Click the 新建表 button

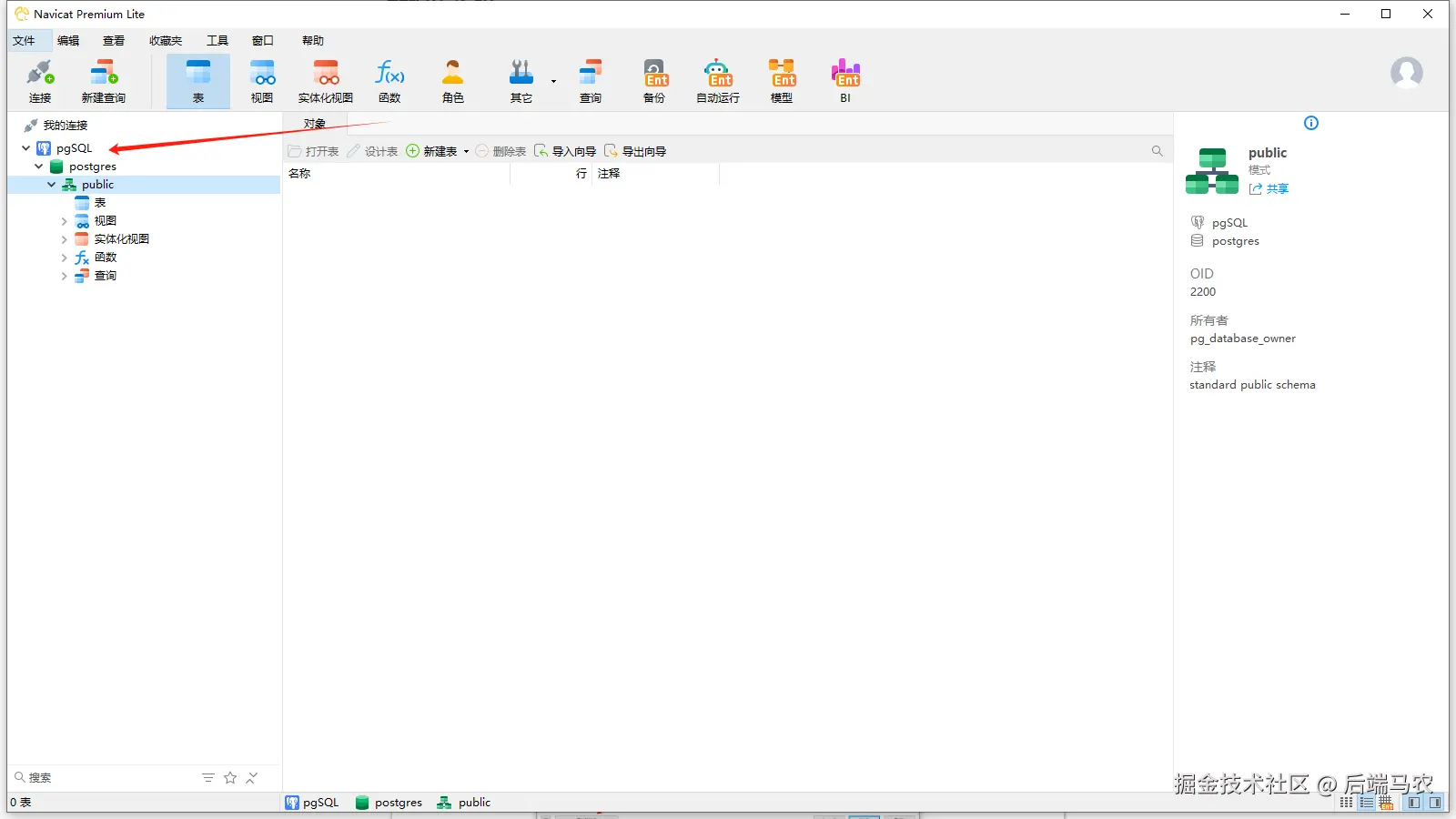[x=431, y=152]
